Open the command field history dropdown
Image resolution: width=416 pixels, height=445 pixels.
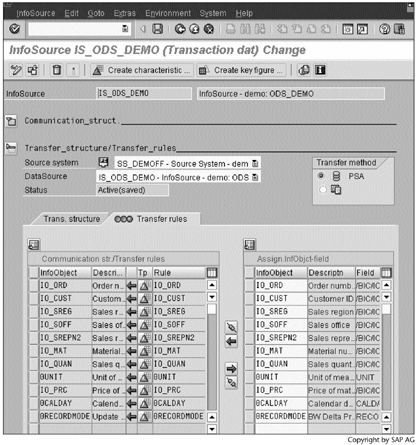tap(125, 29)
